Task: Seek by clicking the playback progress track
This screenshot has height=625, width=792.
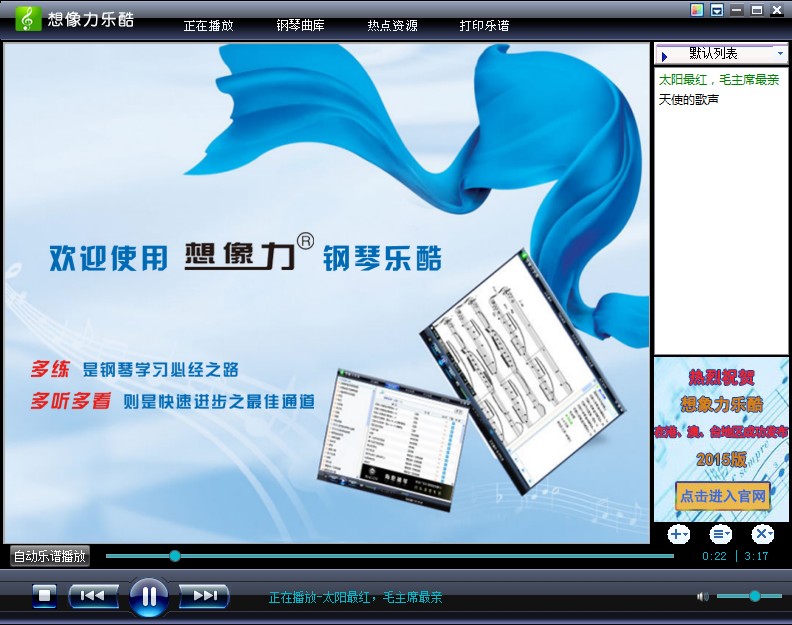Action: pos(389,556)
